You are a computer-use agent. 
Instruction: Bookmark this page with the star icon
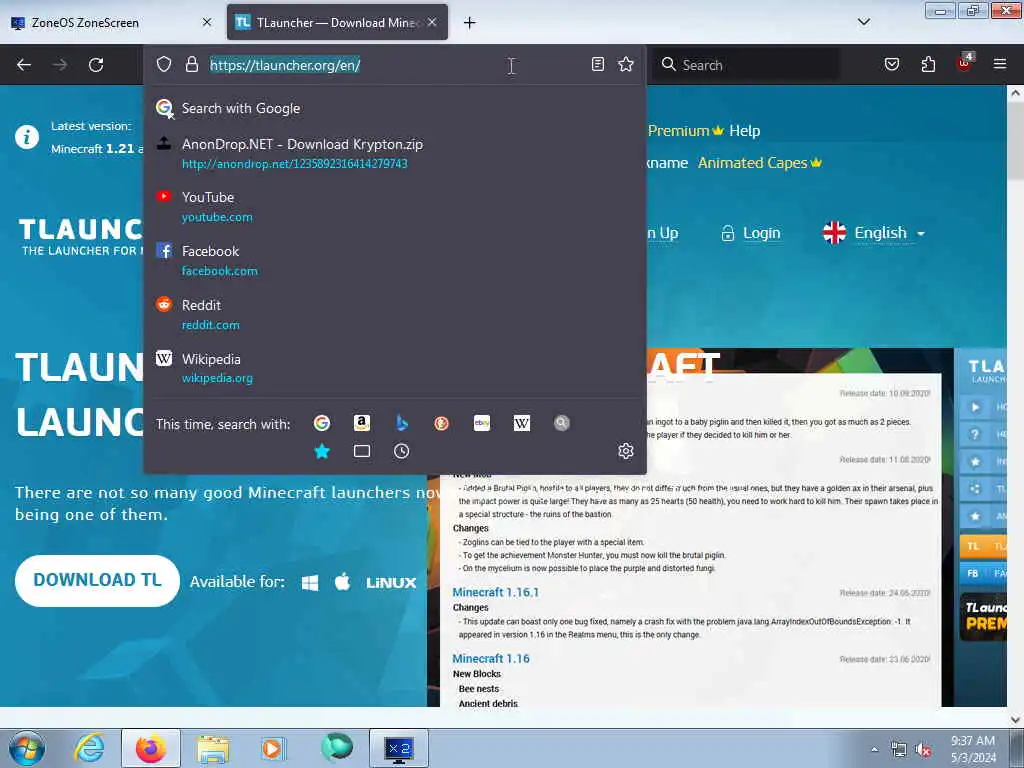tap(626, 64)
